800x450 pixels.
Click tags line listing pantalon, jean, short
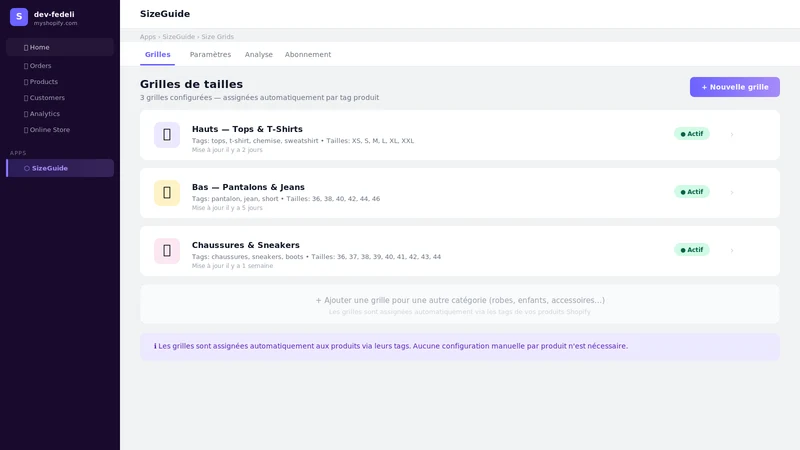coord(286,199)
